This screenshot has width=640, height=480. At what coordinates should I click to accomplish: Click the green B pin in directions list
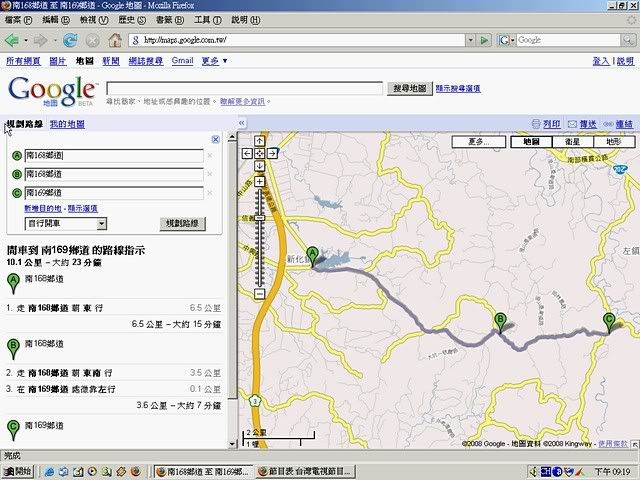click(x=13, y=349)
